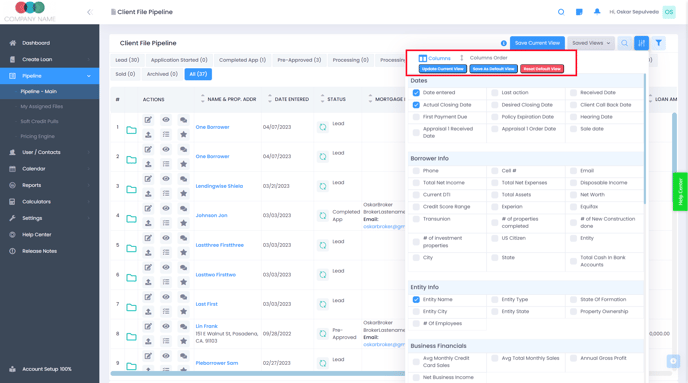
Task: Open the notes icon in top bar
Action: click(x=579, y=12)
